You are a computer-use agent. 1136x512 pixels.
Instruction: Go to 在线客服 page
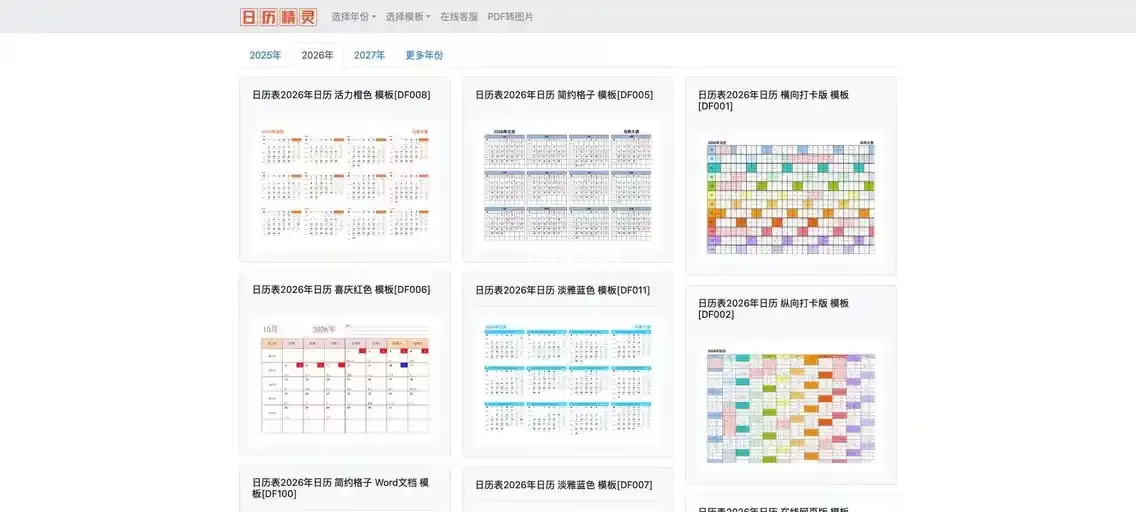point(459,17)
